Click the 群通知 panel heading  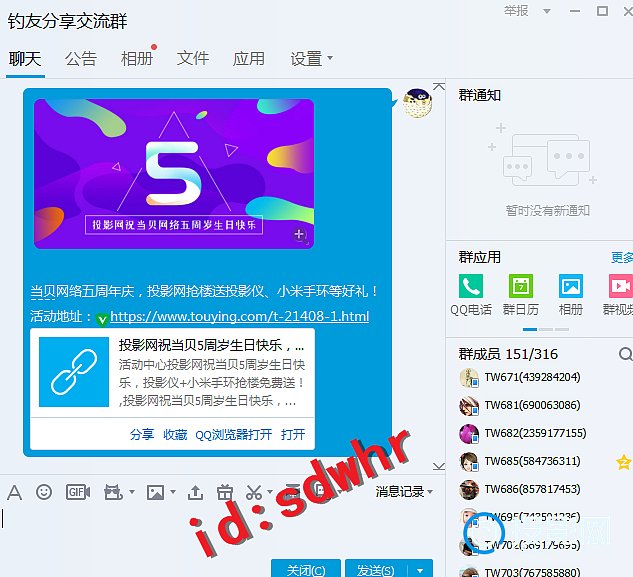click(480, 95)
